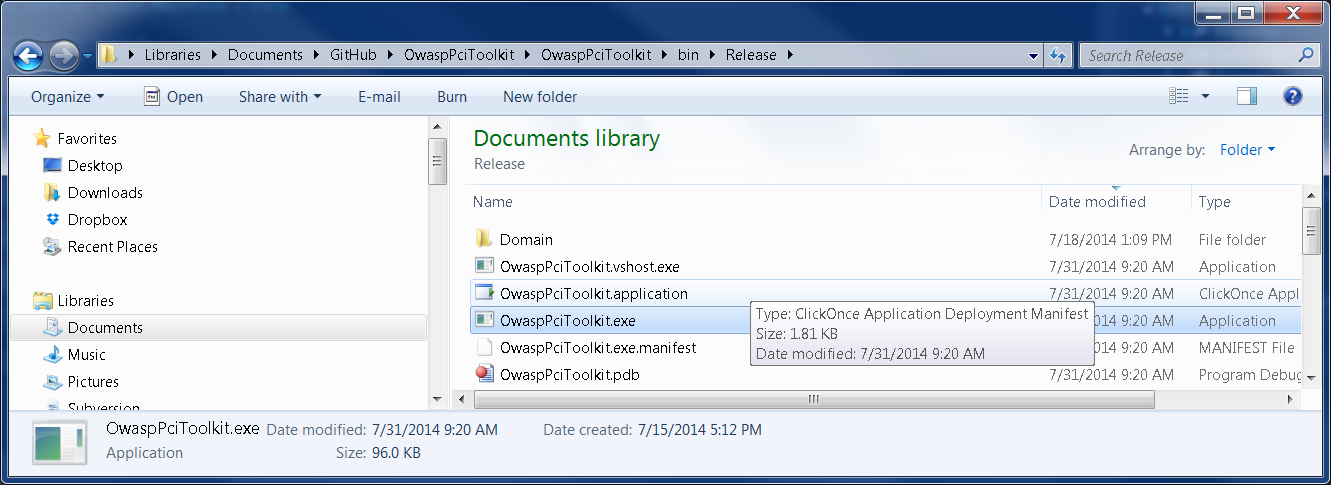Image resolution: width=1331 pixels, height=485 pixels.
Task: Click the Back navigation arrow button
Action: (29, 55)
